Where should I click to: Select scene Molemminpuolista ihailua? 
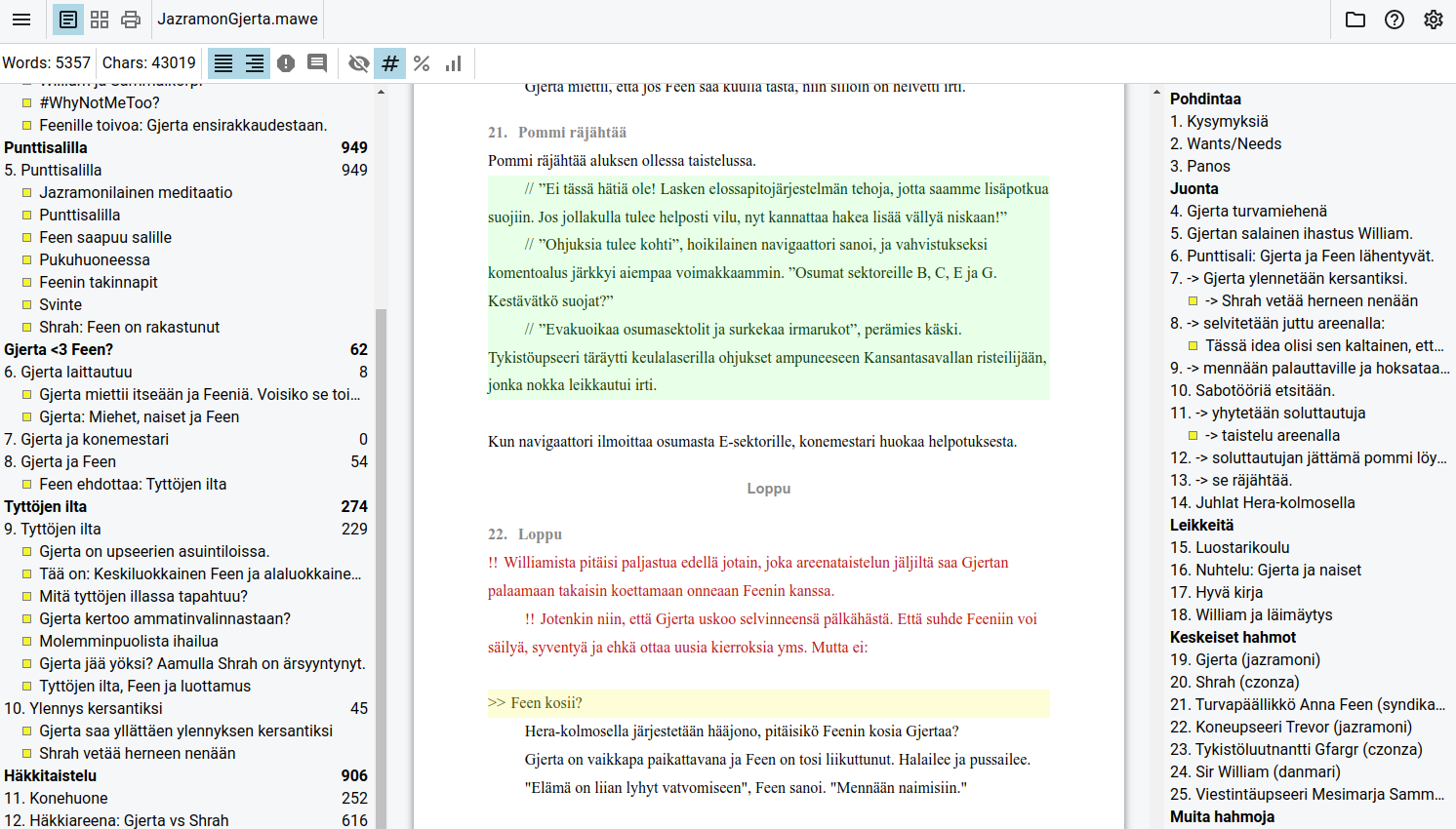point(129,641)
